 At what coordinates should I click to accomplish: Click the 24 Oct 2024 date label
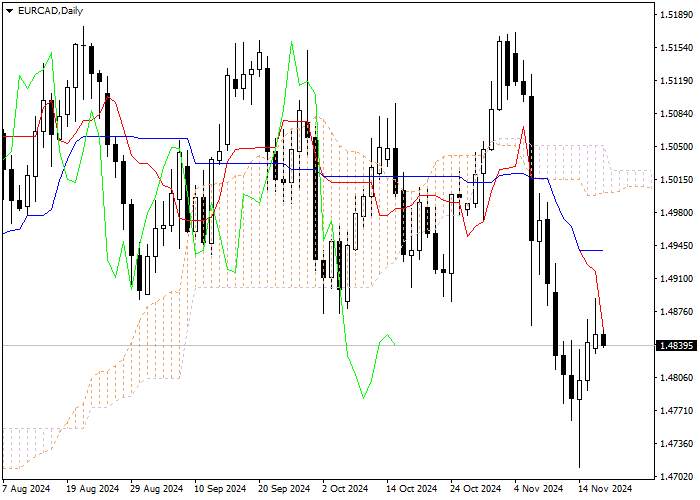point(476,489)
